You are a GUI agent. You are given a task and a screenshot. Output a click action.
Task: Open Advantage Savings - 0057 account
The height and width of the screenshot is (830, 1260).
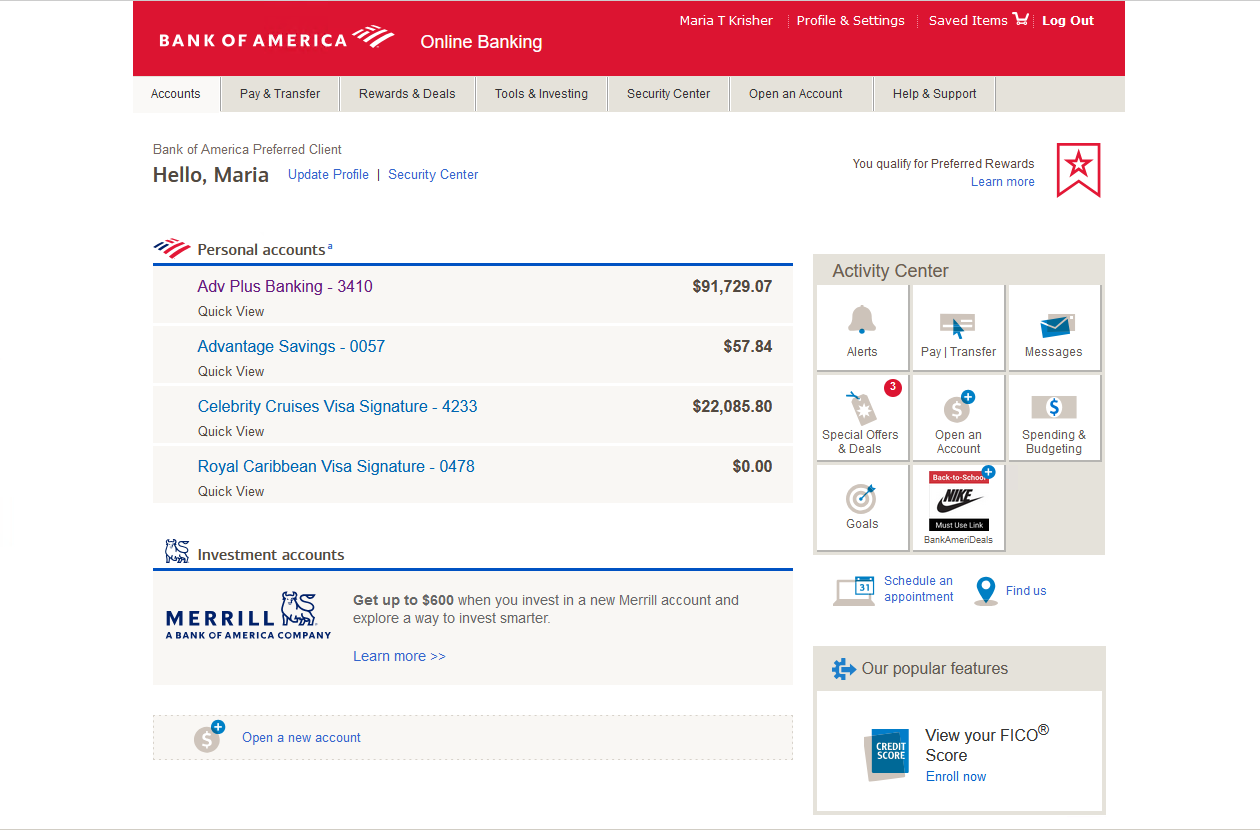291,346
